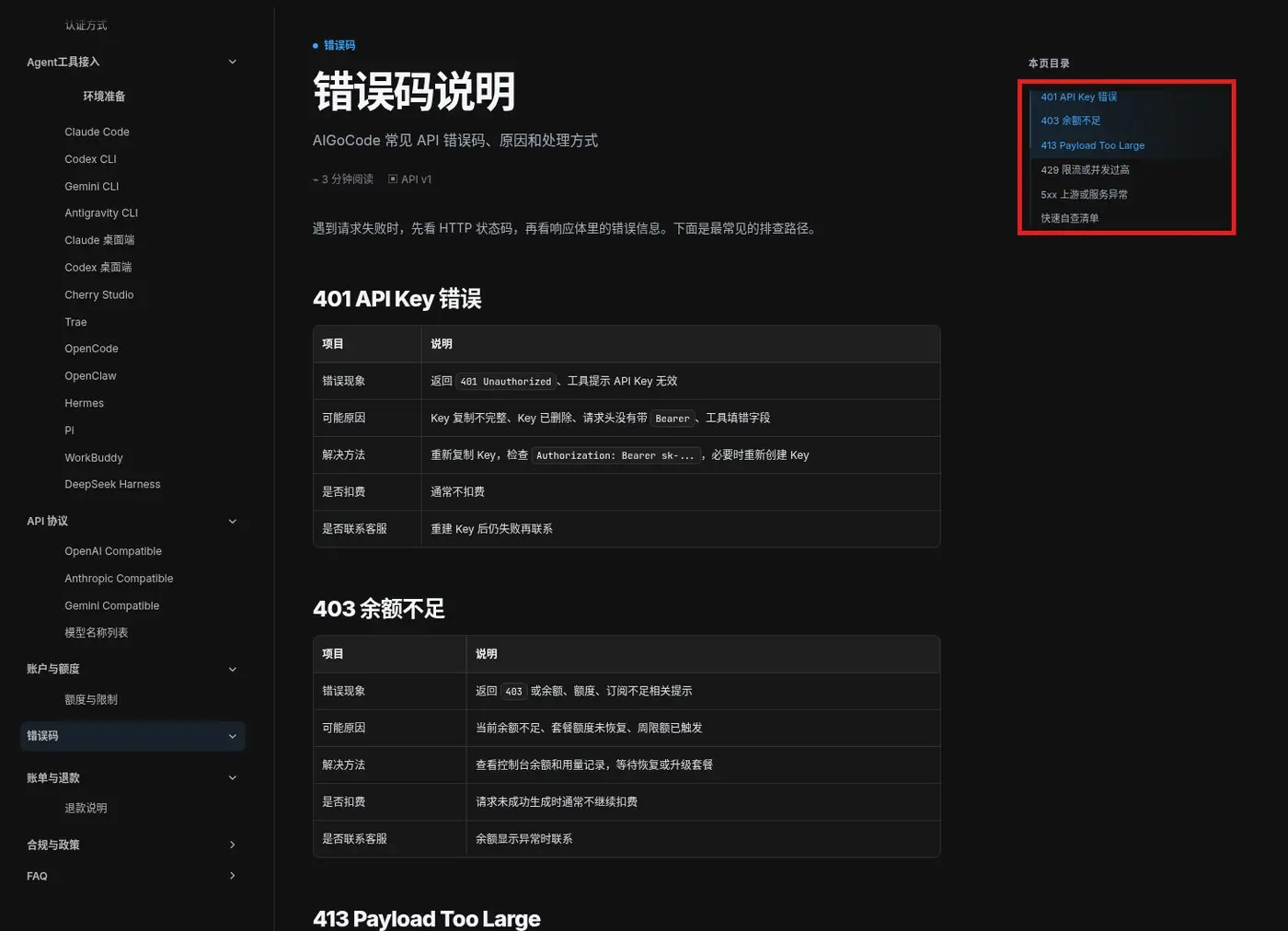Click the 413 Payload Too Large section heading

coord(426,918)
